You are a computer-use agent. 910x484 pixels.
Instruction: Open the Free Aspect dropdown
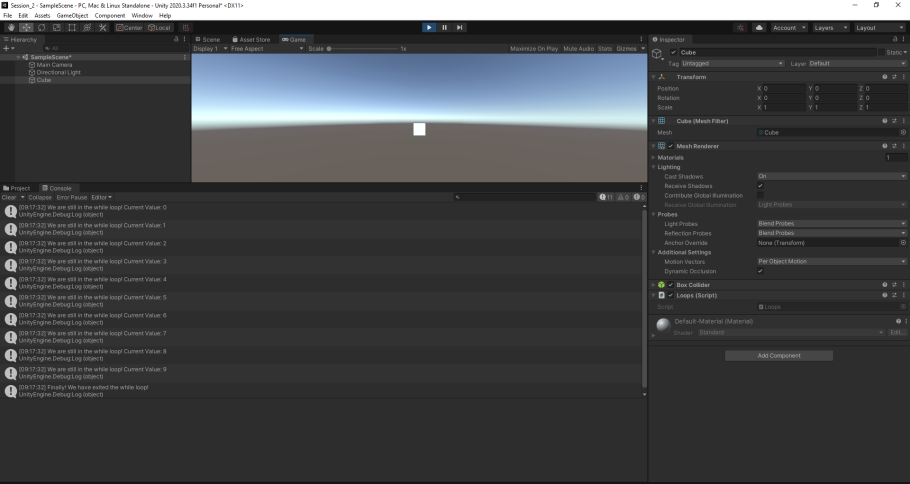267,49
